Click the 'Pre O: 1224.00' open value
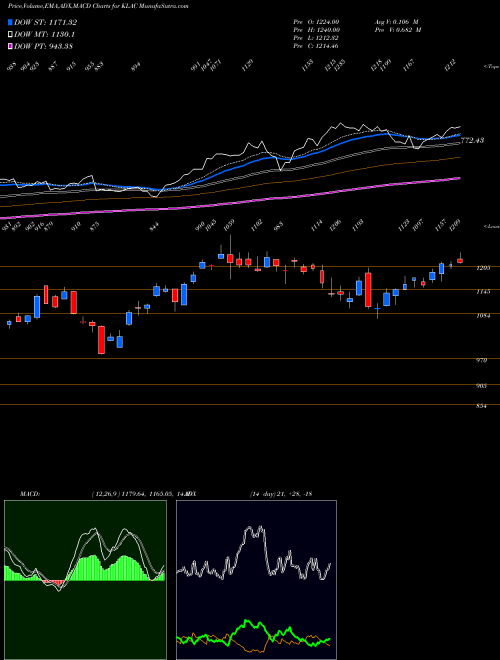 pos(316,21)
